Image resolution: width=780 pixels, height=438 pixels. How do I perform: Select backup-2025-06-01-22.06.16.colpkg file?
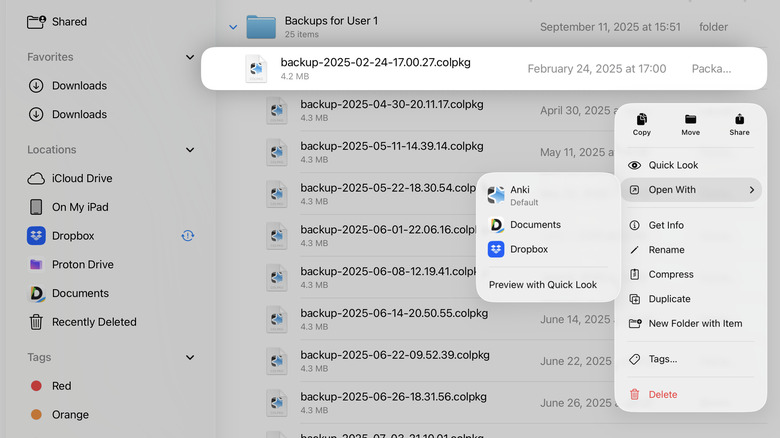tap(375, 229)
